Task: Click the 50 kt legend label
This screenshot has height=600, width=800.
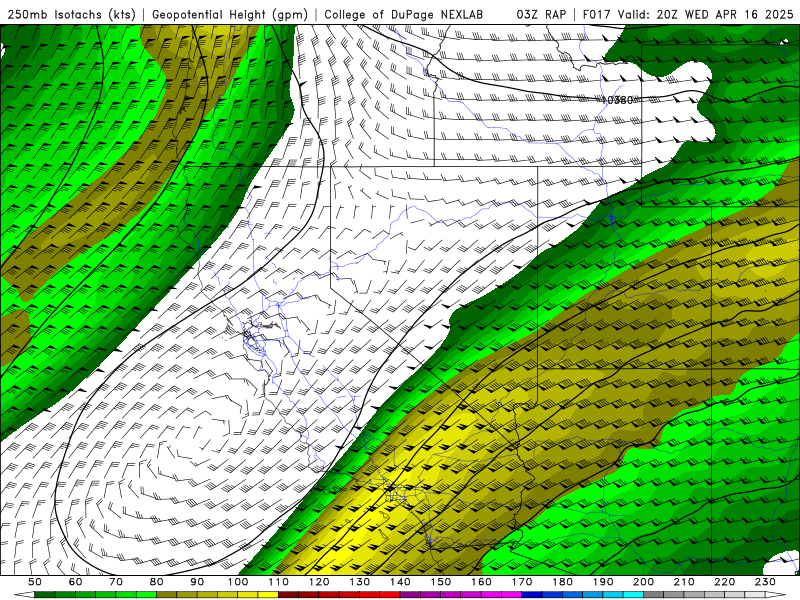Action: [35, 582]
